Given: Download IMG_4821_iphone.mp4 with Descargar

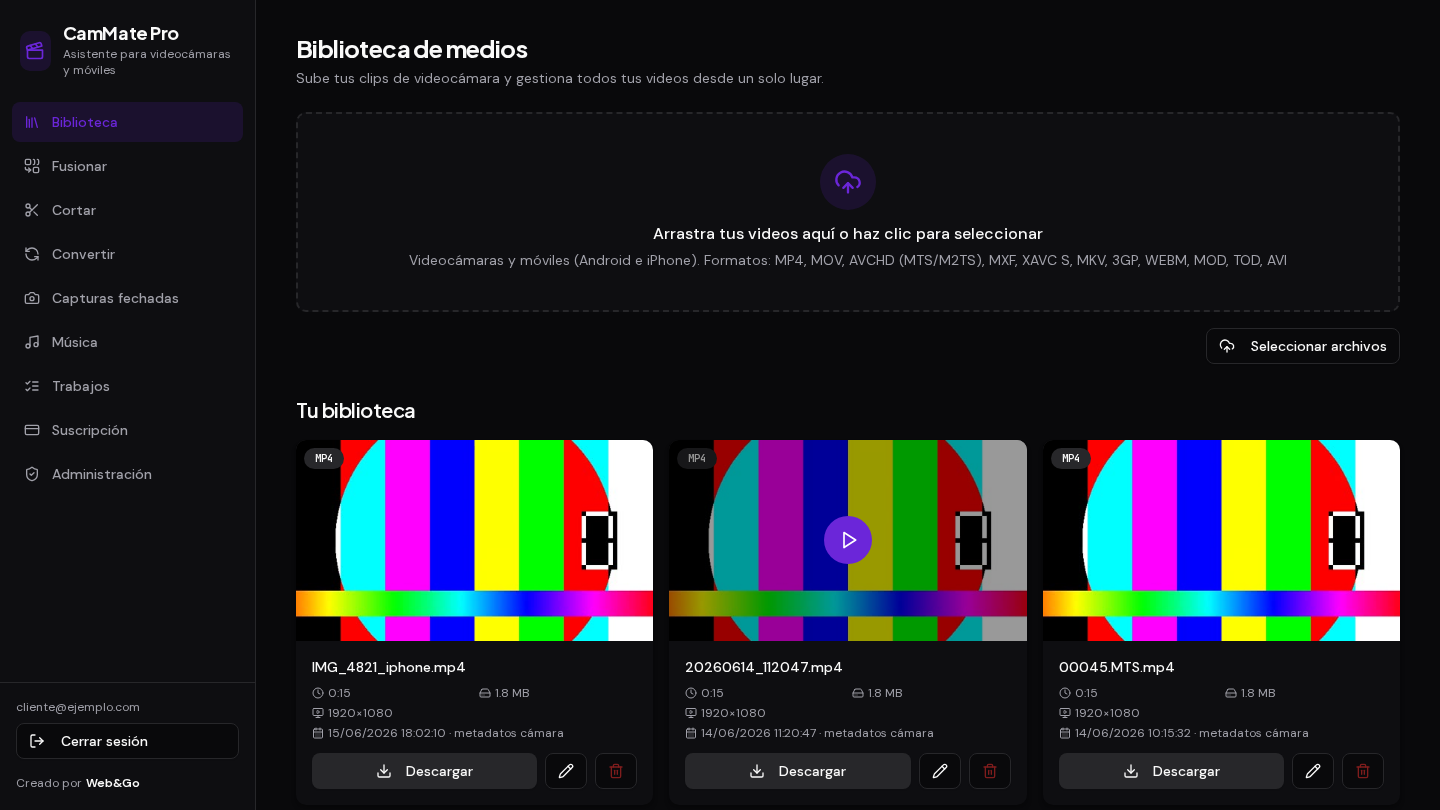Looking at the screenshot, I should click(x=424, y=771).
